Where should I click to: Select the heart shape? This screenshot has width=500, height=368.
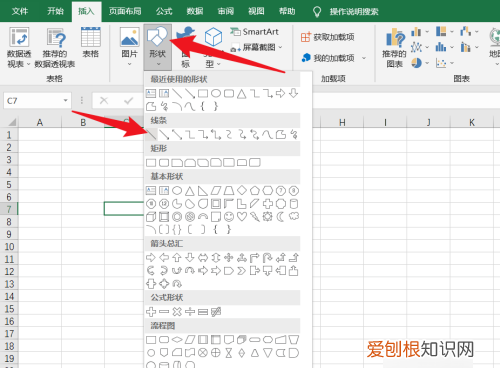pos(242,217)
